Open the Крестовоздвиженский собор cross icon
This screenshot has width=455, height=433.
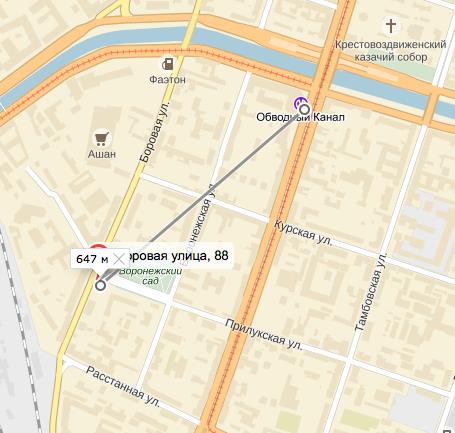click(391, 26)
